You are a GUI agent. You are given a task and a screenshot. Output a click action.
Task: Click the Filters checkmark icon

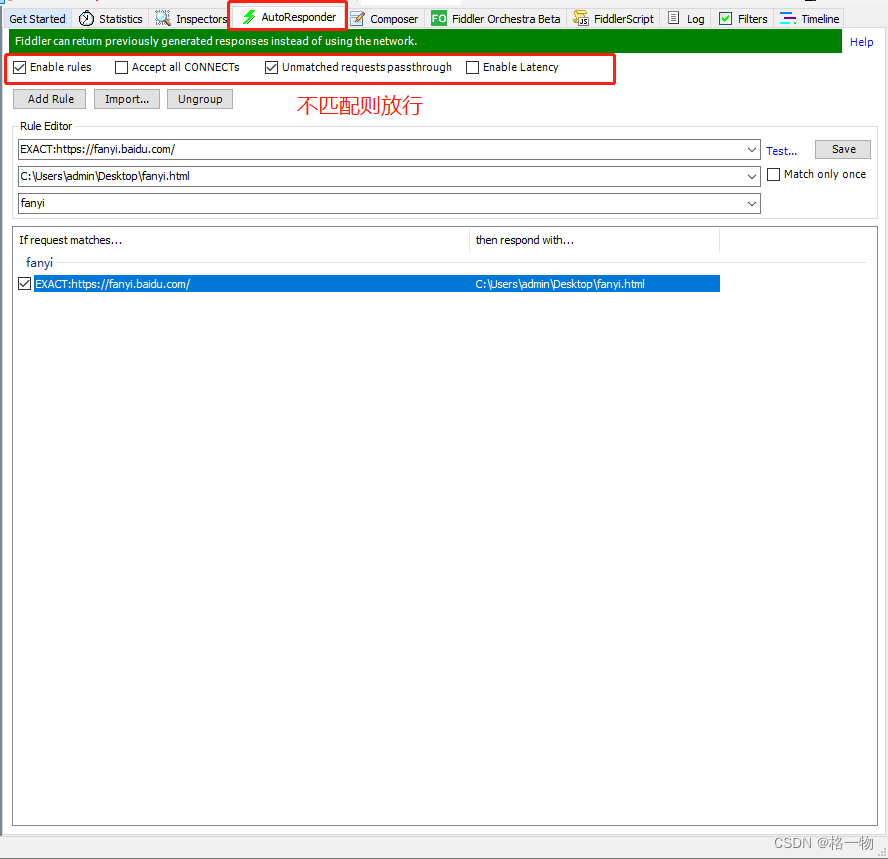click(x=725, y=19)
